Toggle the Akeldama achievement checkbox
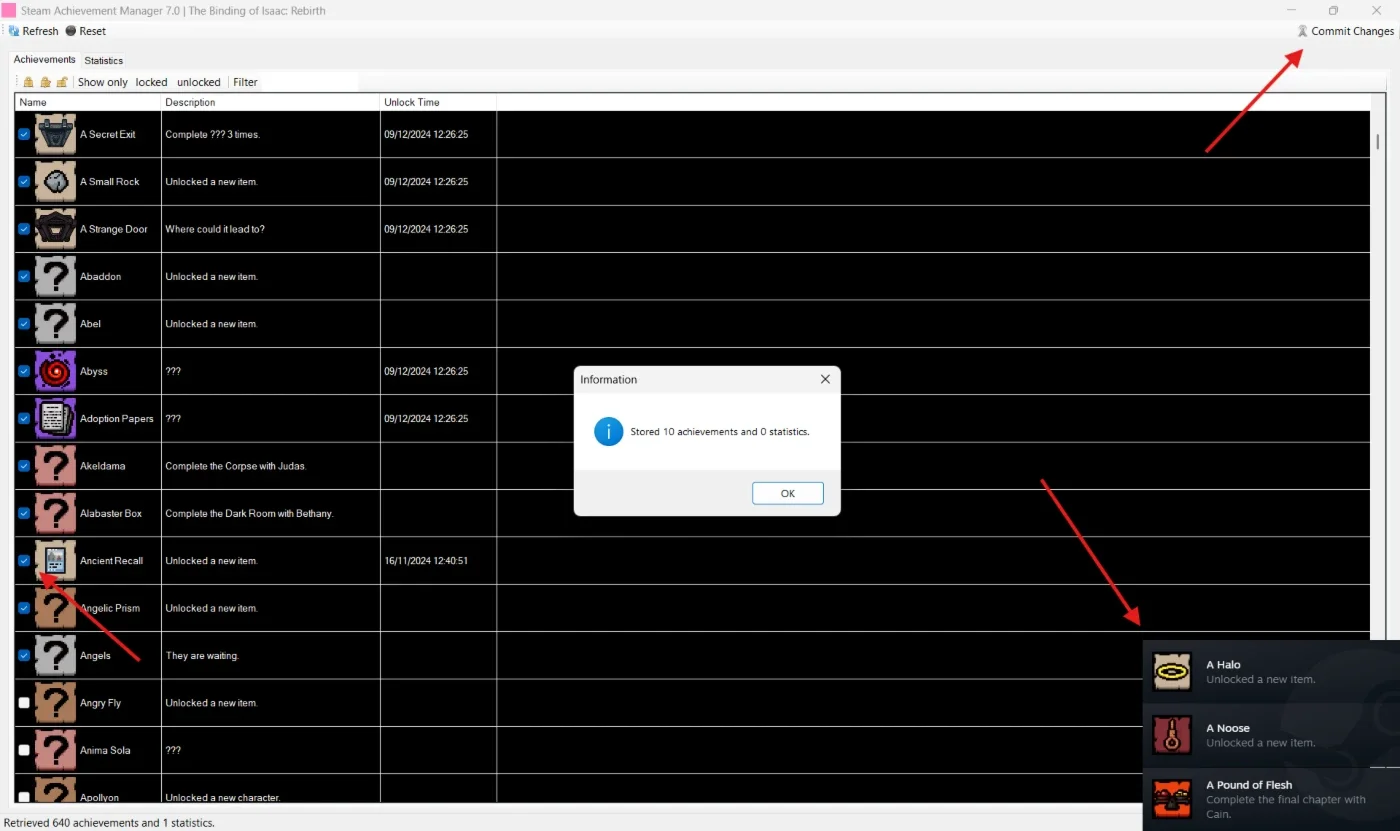The width and height of the screenshot is (1400, 831). (x=24, y=466)
